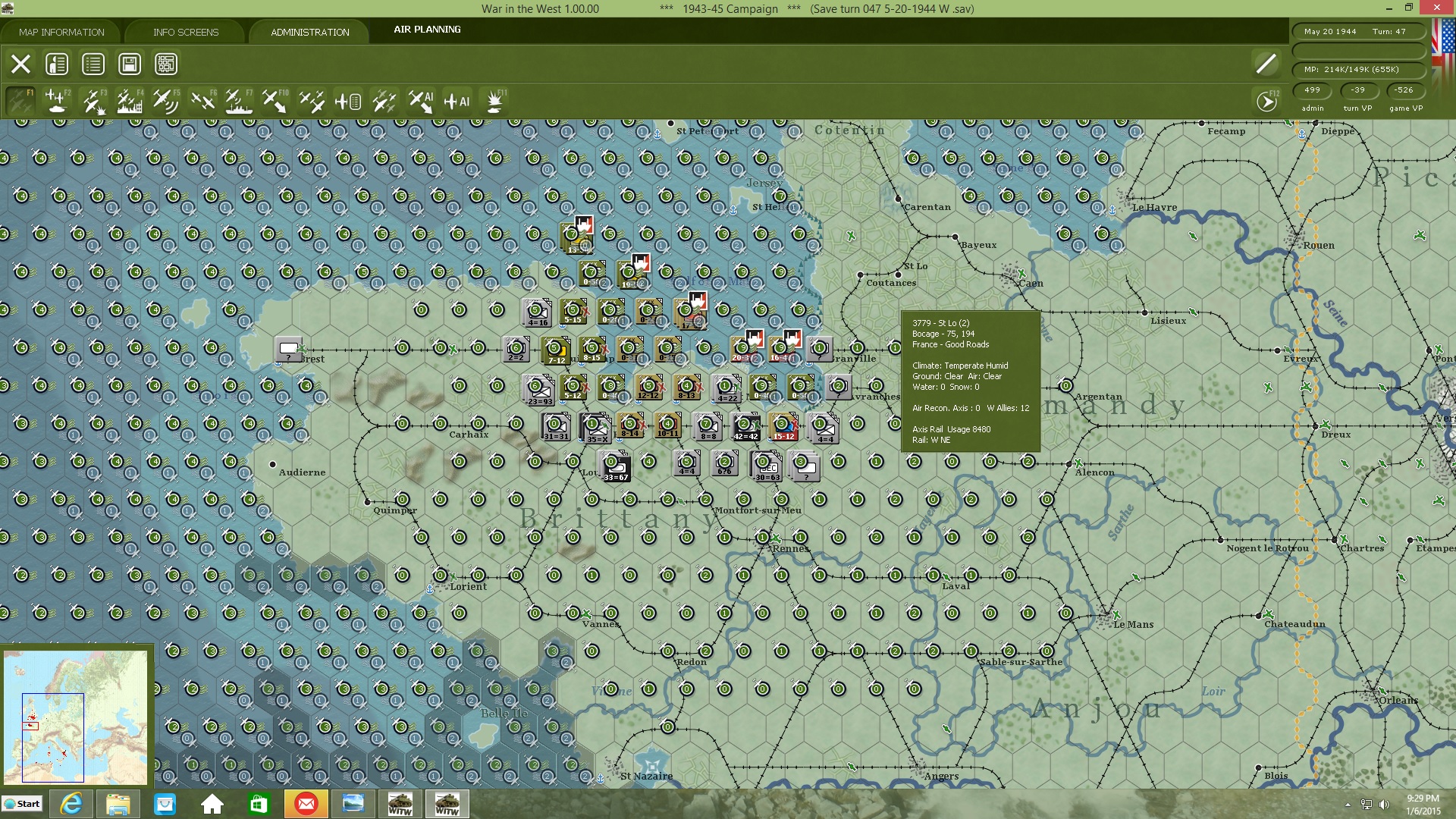Open the INFO SCREENS dropdown
Image resolution: width=1456 pixels, height=819 pixels.
pyautogui.click(x=185, y=32)
